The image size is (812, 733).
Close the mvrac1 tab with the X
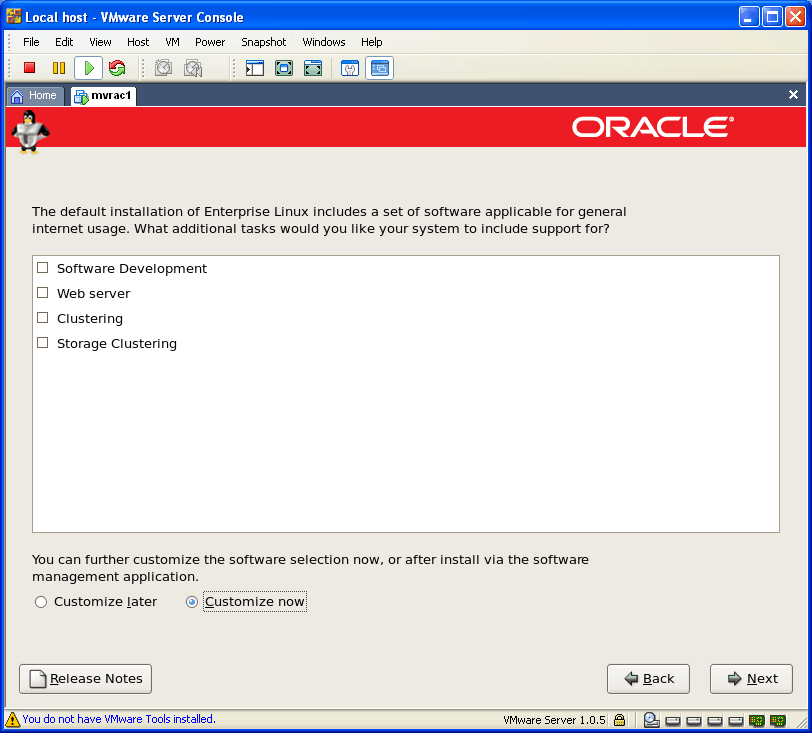[793, 95]
